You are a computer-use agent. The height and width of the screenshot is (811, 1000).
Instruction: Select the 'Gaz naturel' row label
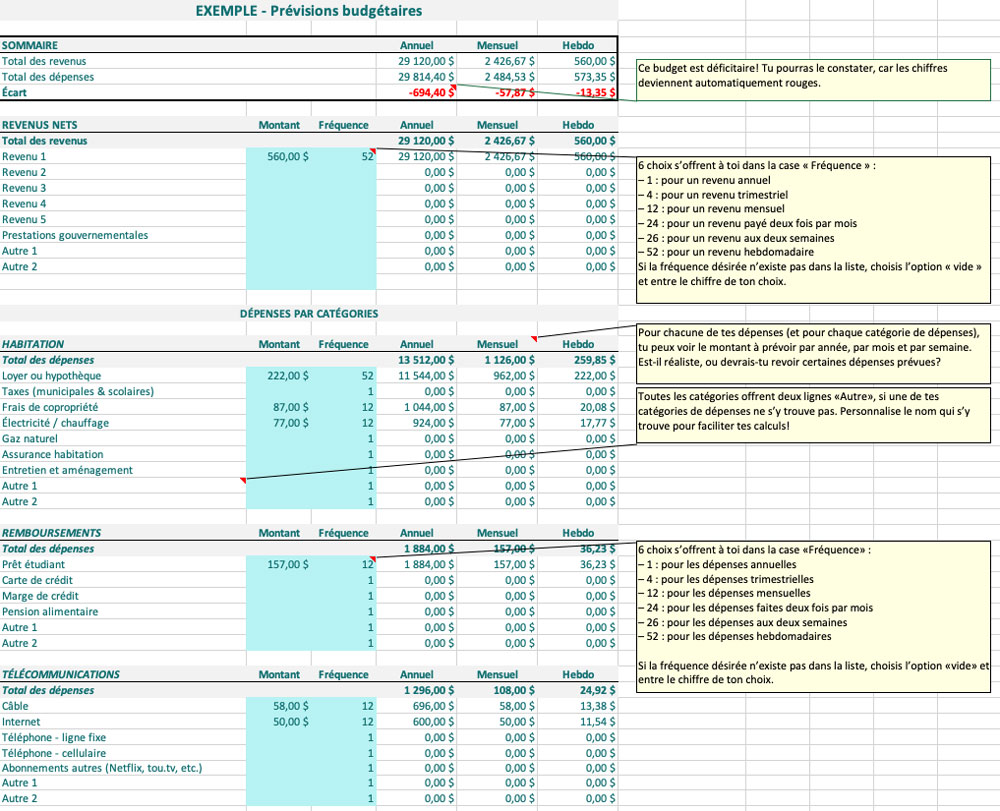(29, 439)
